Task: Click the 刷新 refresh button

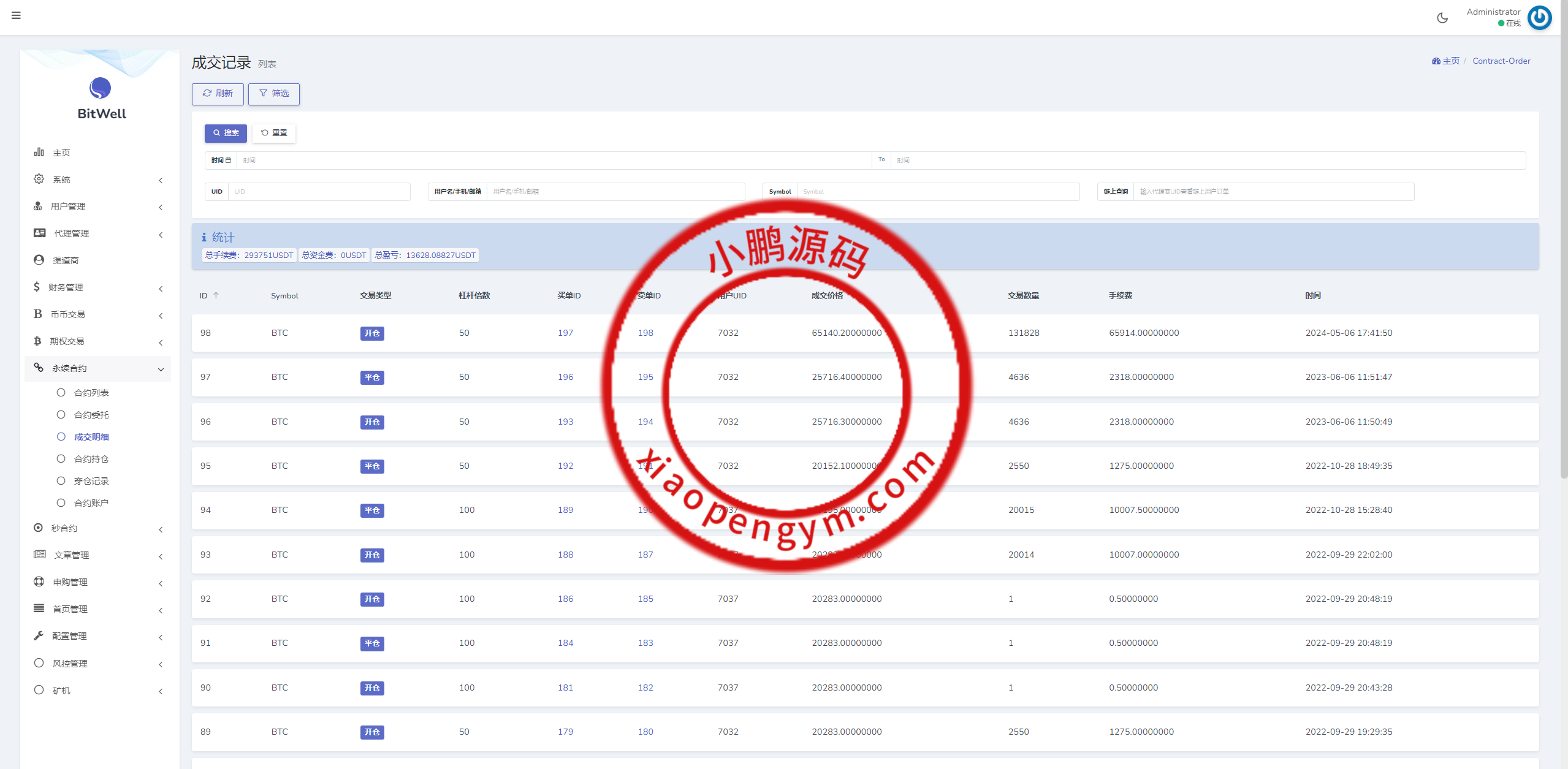Action: [218, 94]
